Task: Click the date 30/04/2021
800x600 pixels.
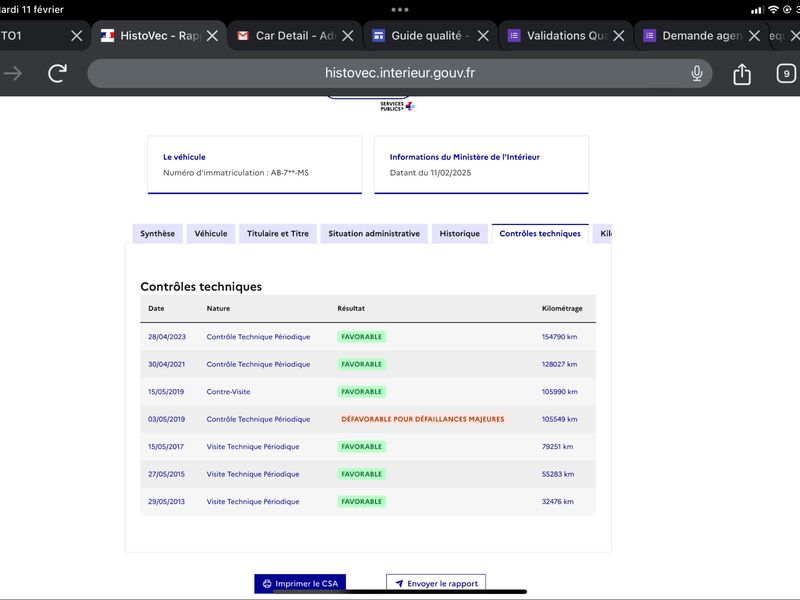Action: click(166, 364)
